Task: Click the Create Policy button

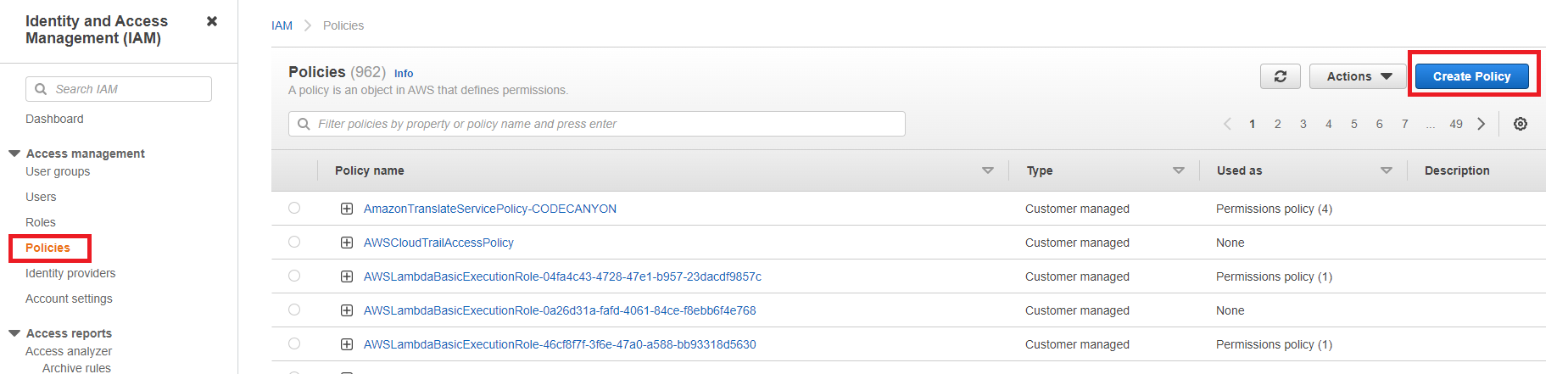Action: click(1471, 76)
